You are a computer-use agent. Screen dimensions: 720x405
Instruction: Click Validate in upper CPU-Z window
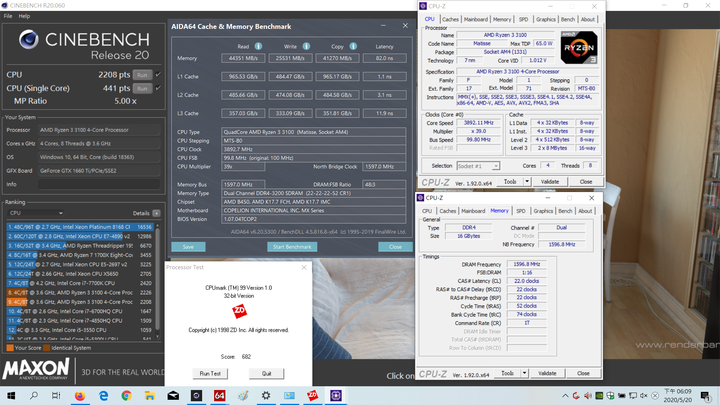point(550,182)
